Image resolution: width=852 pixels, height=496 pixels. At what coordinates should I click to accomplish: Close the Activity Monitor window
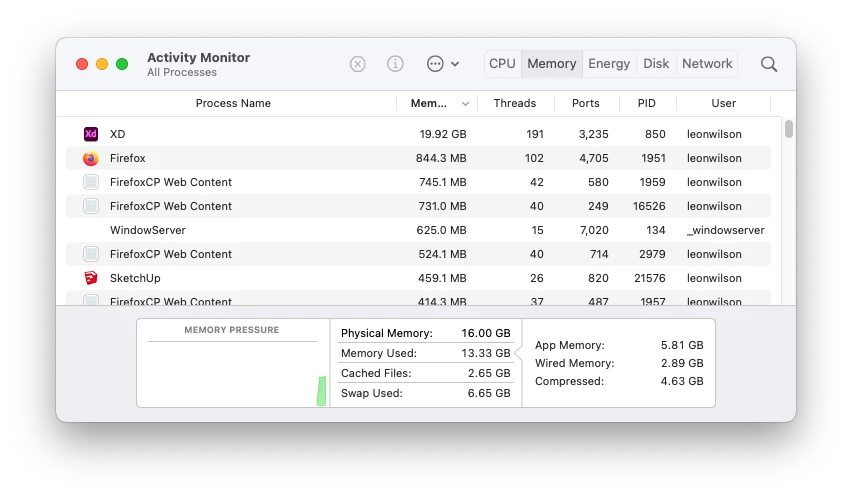82,64
